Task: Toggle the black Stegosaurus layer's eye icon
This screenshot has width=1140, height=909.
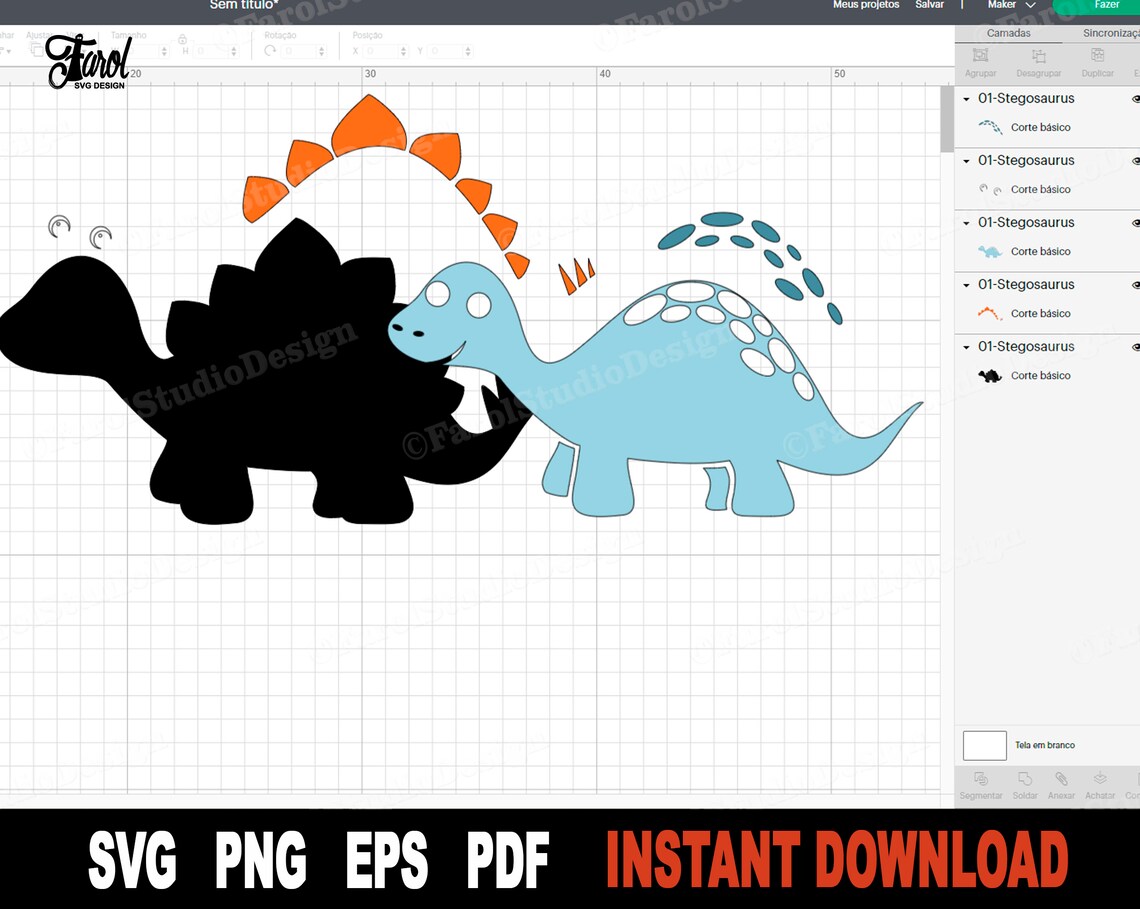Action: pos(1134,347)
